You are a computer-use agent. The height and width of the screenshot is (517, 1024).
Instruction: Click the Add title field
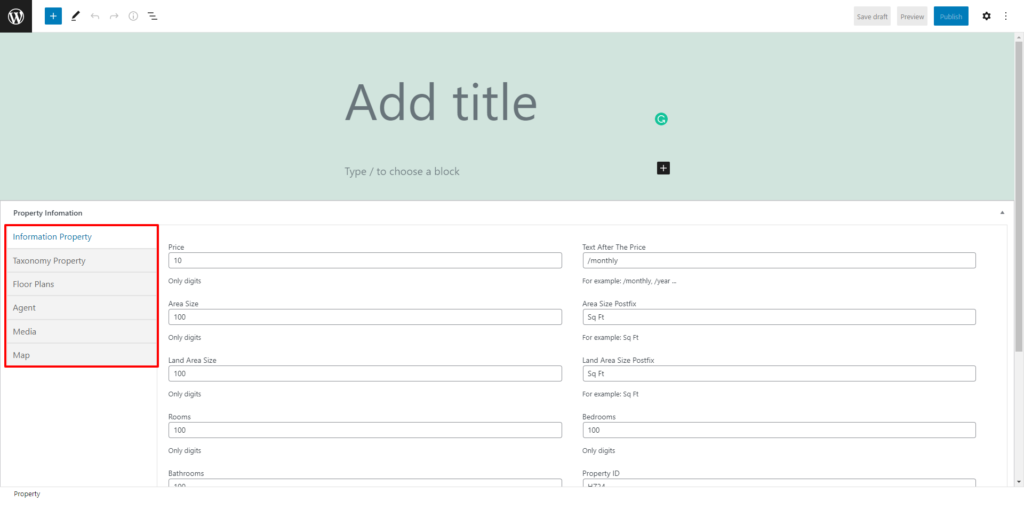(x=441, y=103)
